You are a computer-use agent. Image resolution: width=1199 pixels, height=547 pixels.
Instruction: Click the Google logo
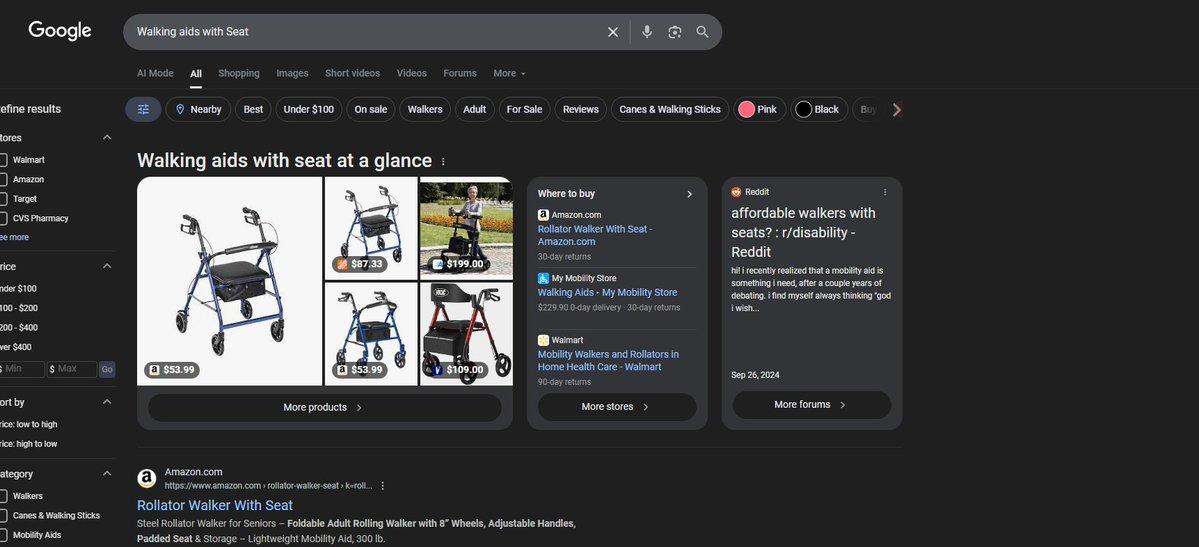point(60,31)
